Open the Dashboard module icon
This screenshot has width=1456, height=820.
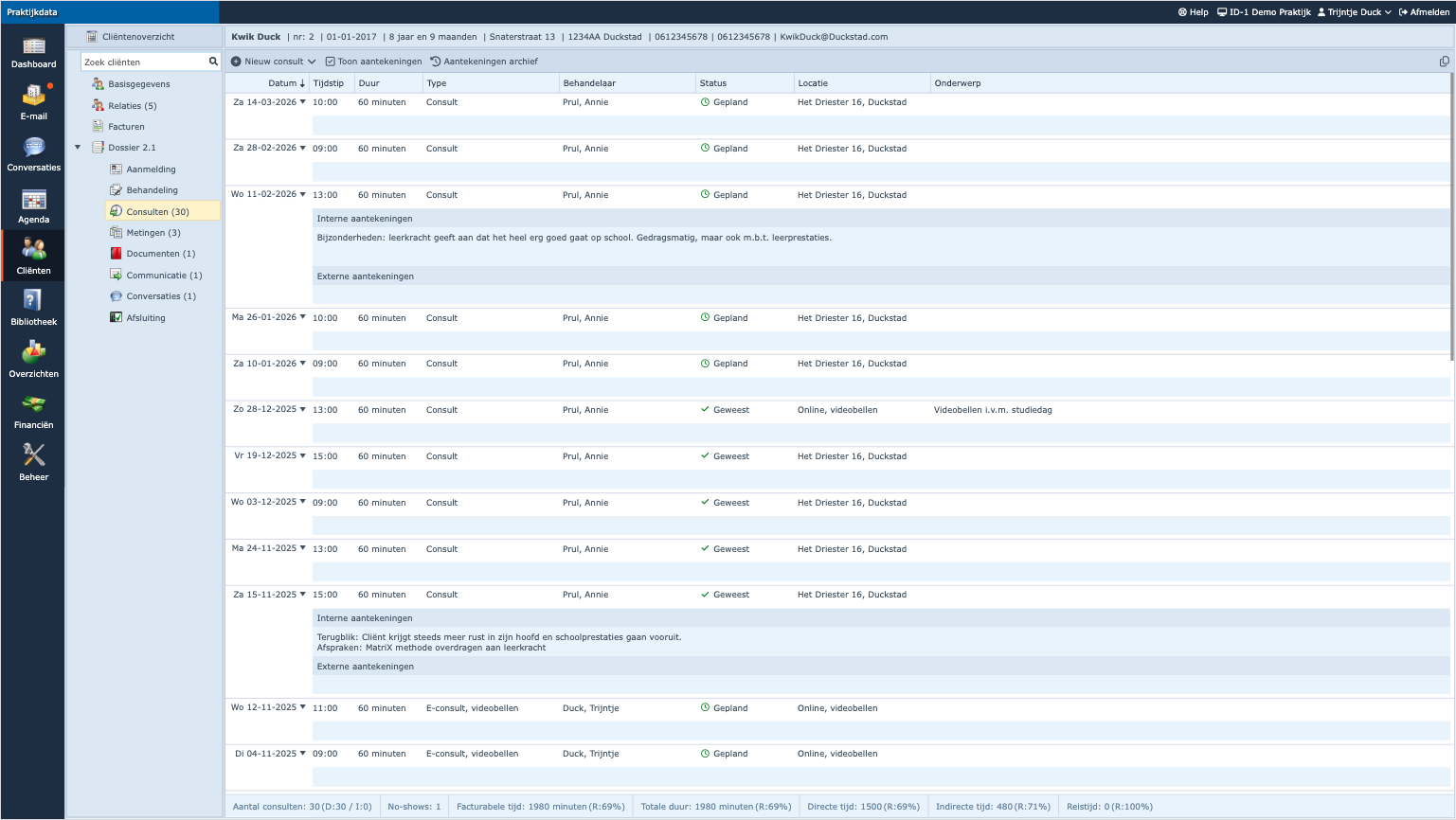pyautogui.click(x=33, y=46)
